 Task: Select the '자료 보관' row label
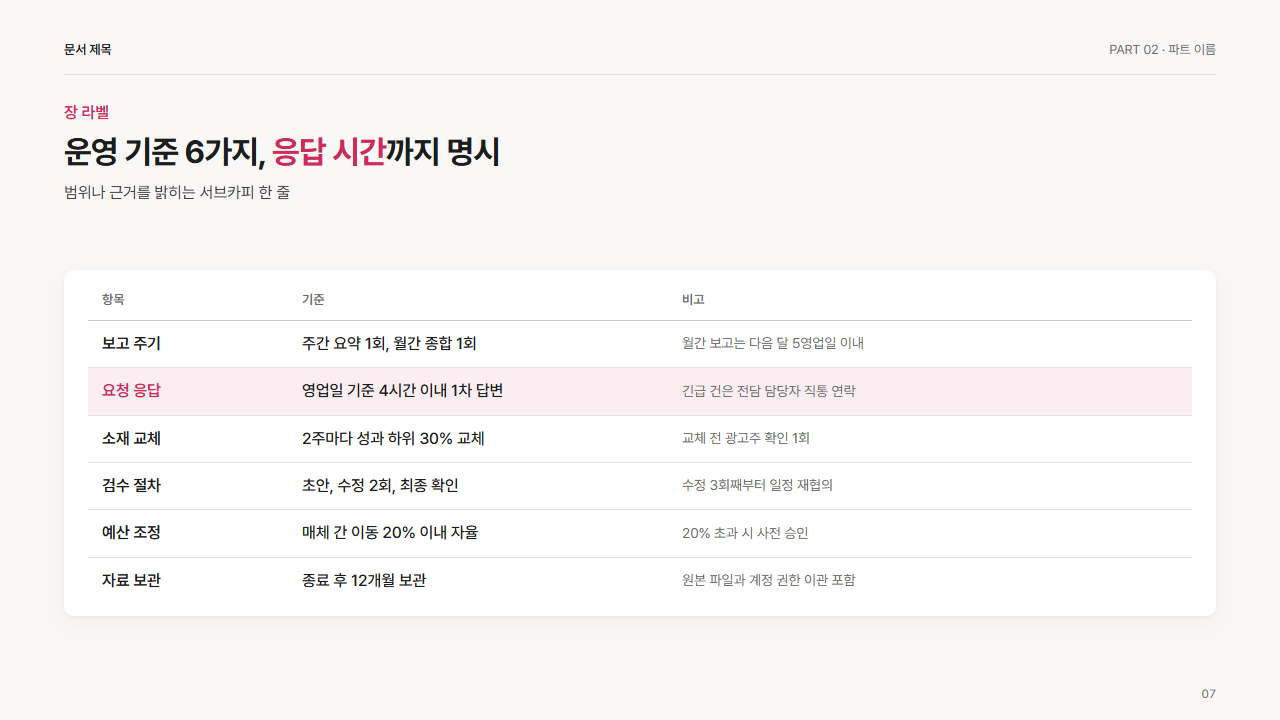[131, 580]
